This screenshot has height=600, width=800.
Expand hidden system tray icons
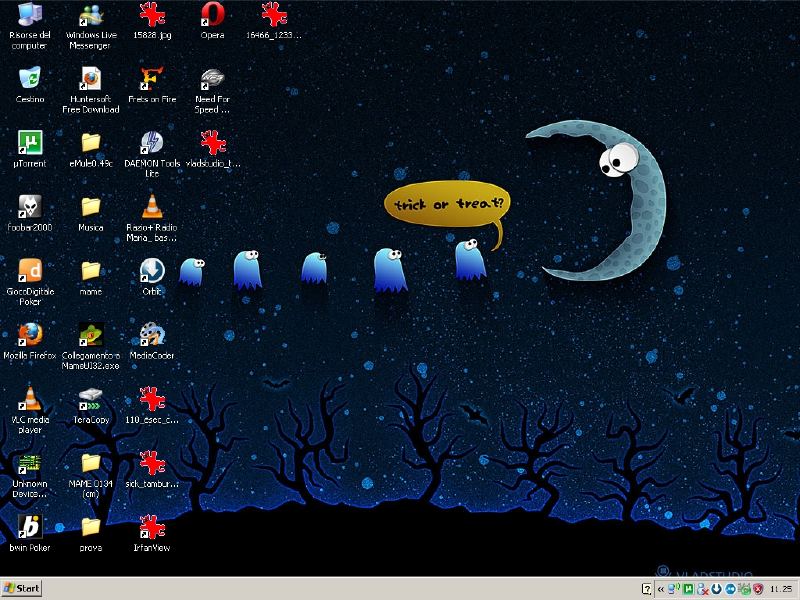(x=661, y=588)
